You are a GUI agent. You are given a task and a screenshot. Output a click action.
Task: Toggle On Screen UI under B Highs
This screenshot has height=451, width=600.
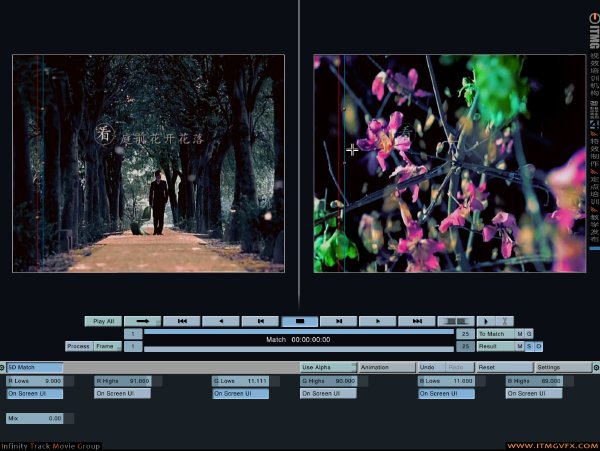[x=534, y=394]
